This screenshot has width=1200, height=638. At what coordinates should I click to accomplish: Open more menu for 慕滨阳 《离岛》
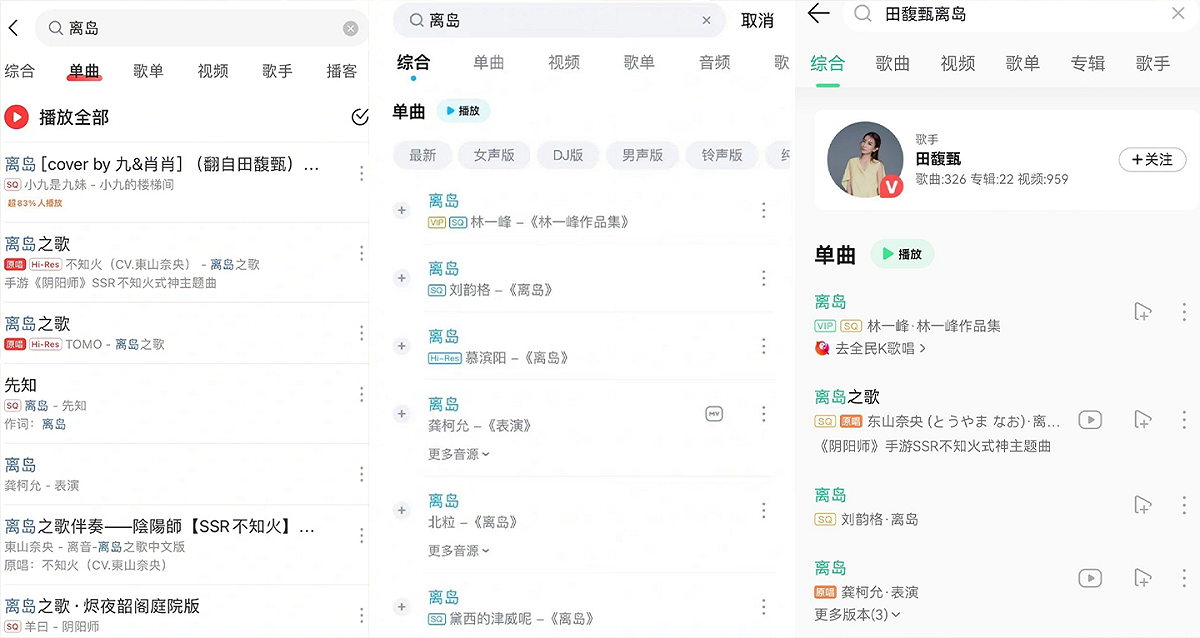[763, 346]
